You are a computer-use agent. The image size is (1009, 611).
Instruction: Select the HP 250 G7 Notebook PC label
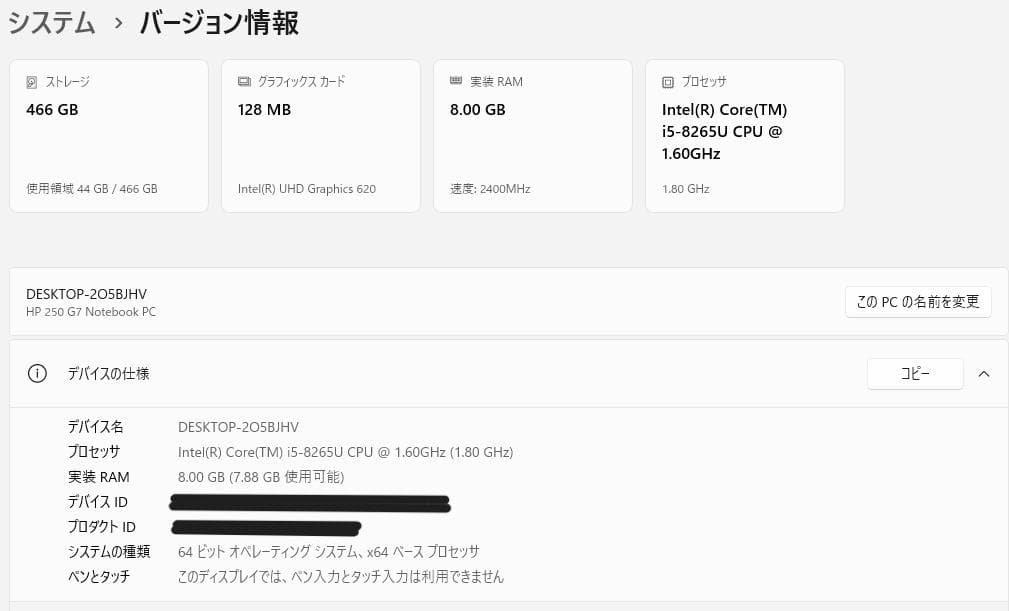(91, 312)
